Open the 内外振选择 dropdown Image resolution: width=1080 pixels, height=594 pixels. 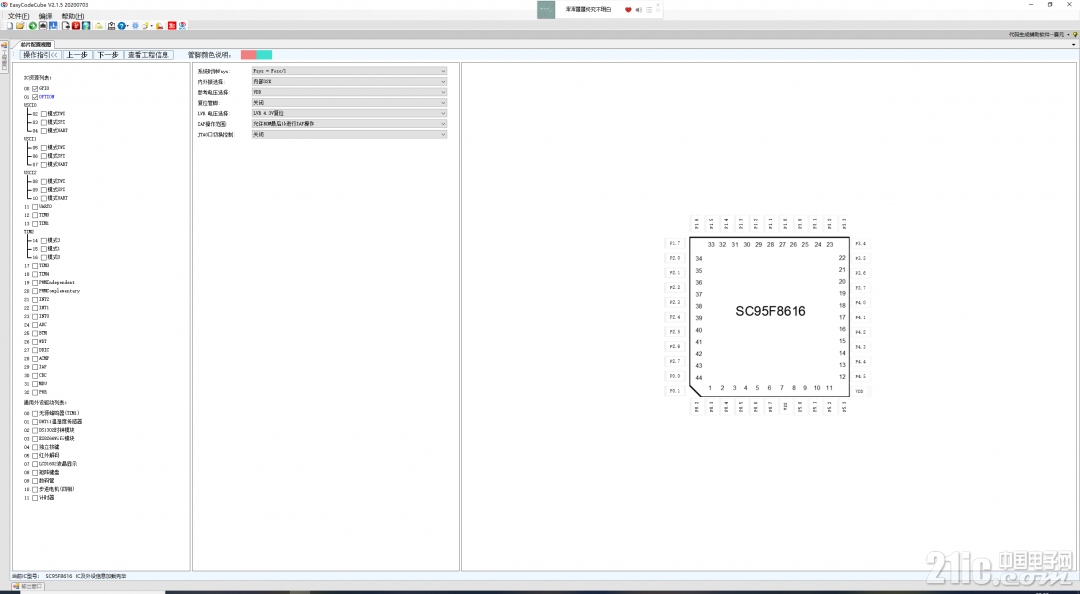point(349,81)
